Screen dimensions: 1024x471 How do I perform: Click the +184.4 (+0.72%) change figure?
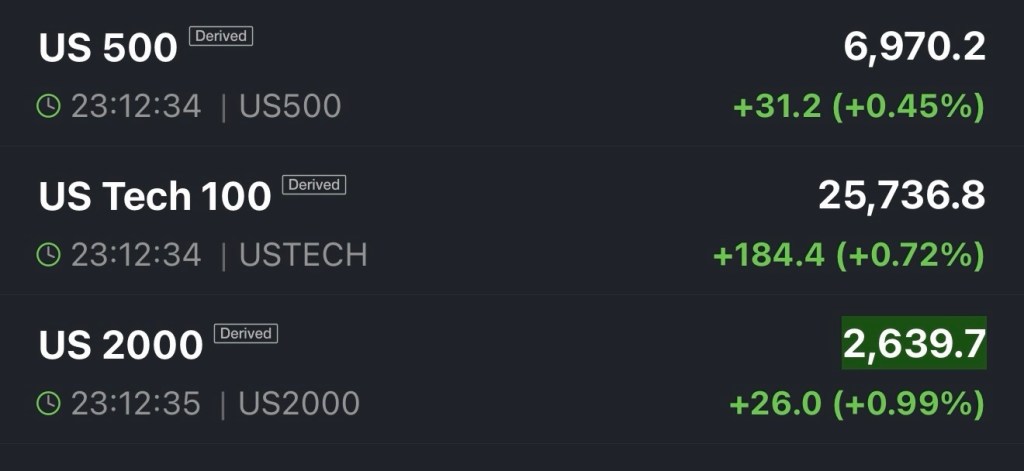pos(848,255)
